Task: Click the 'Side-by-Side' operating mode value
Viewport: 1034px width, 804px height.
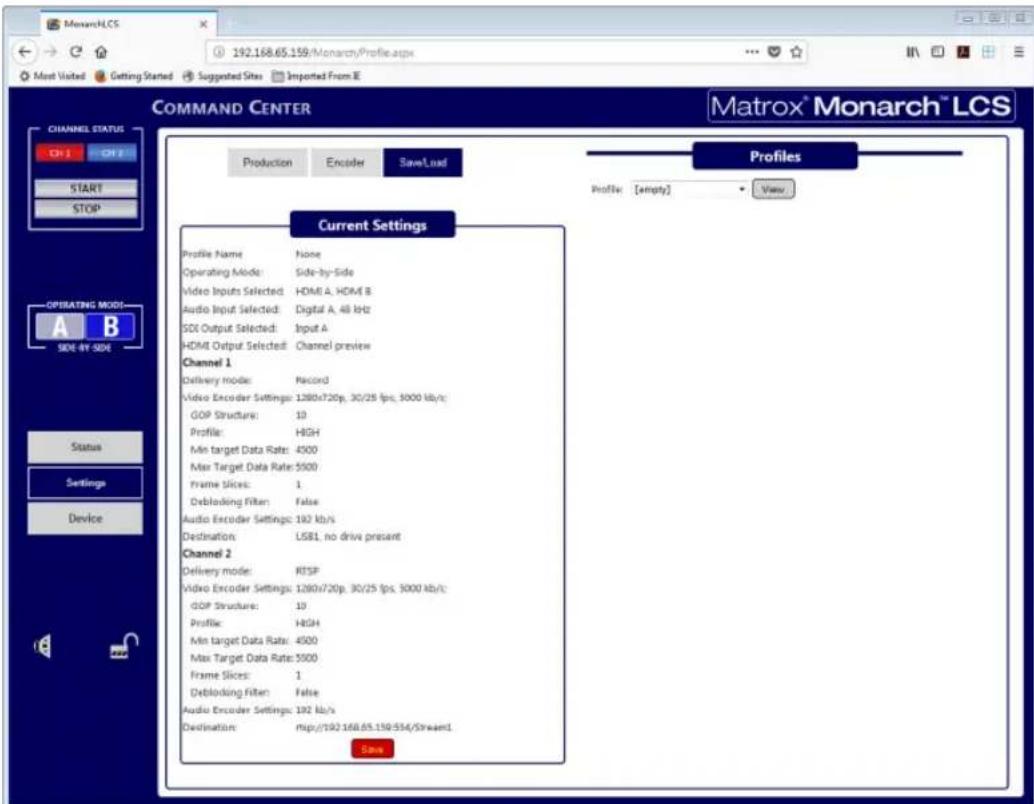Action: [x=324, y=272]
